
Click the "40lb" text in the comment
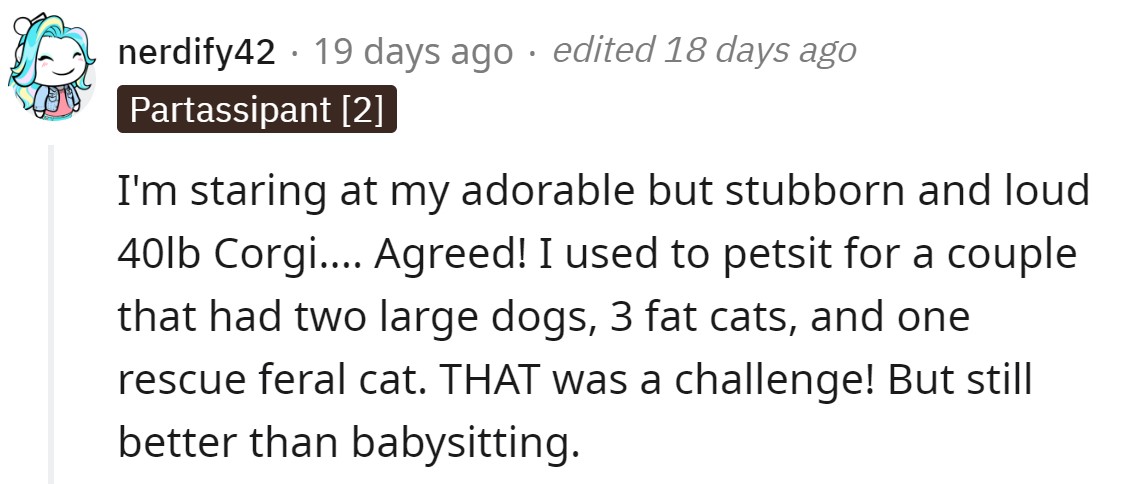click(x=163, y=255)
